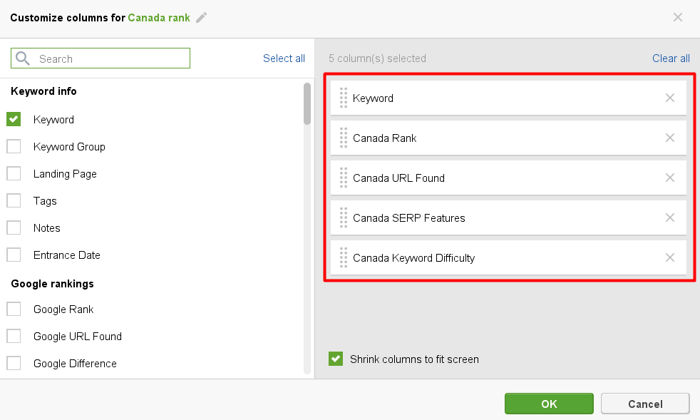Click the Keyword info section heading
This screenshot has height=420, width=700.
click(x=44, y=91)
